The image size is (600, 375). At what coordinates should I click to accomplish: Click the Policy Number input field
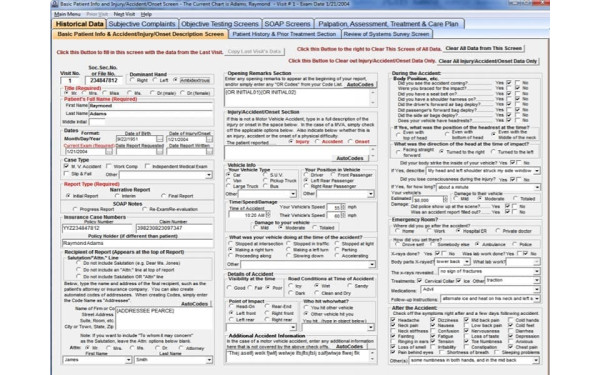[97, 228]
